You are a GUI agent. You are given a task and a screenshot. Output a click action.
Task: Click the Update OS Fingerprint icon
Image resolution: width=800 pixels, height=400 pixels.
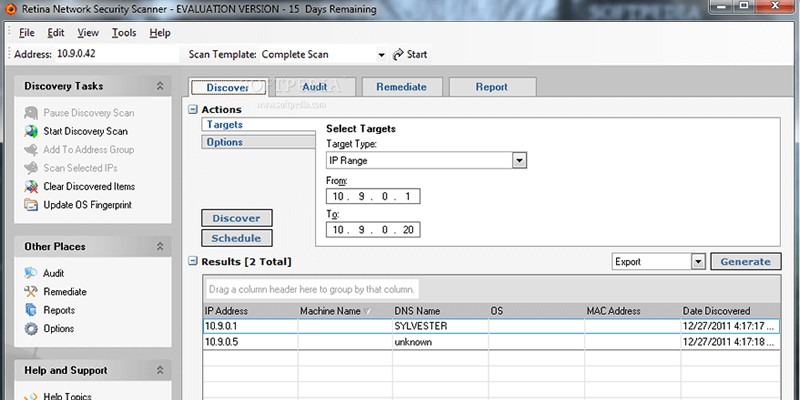tap(31, 205)
